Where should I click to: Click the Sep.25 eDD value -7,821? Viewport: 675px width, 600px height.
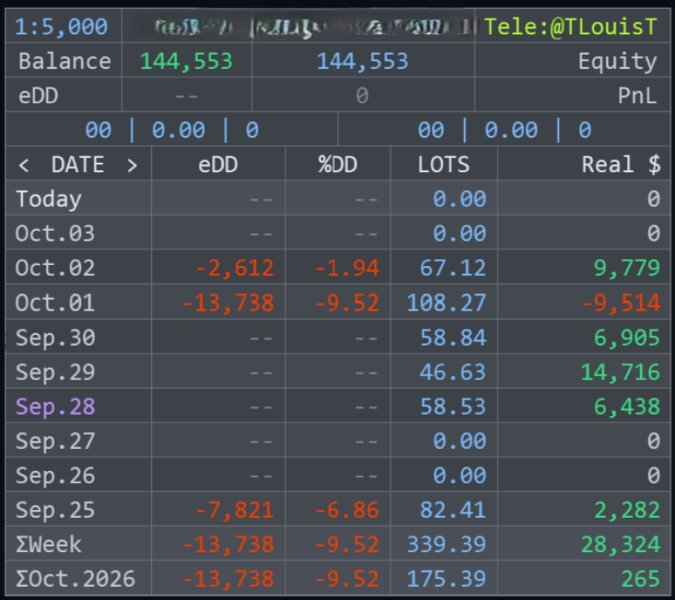[234, 511]
